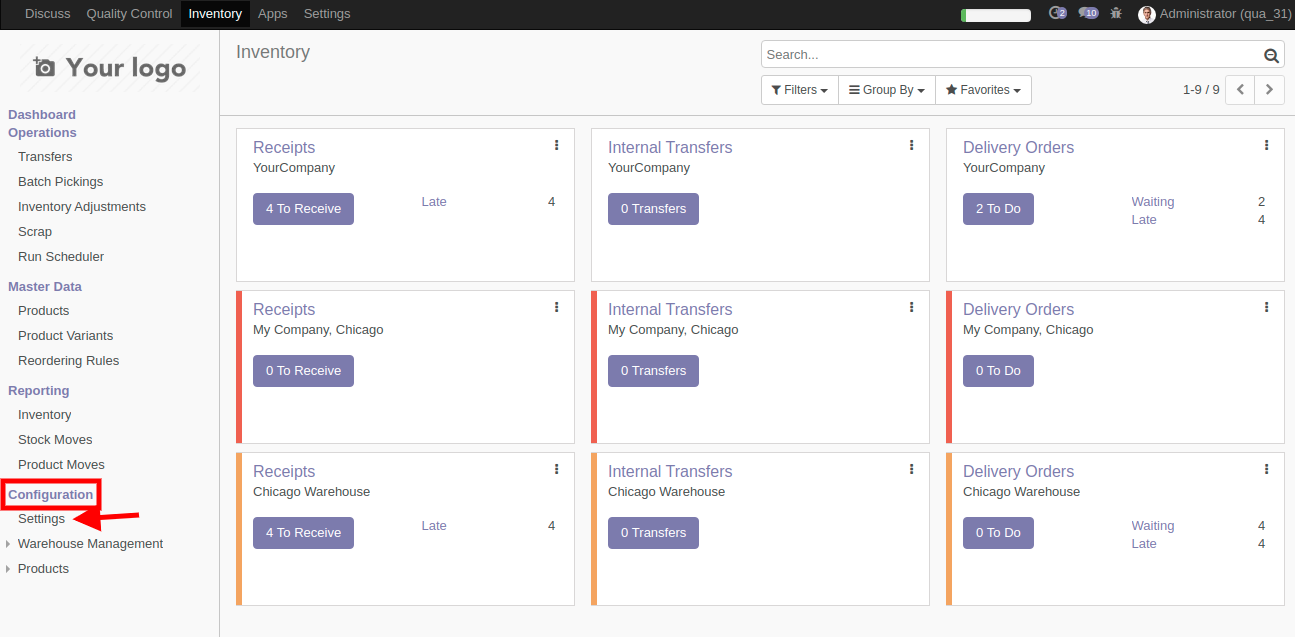Screen dimensions: 1295x637
Task: Open kebab menu on Chicago Warehouse Delivery Orders card
Action: point(1266,470)
